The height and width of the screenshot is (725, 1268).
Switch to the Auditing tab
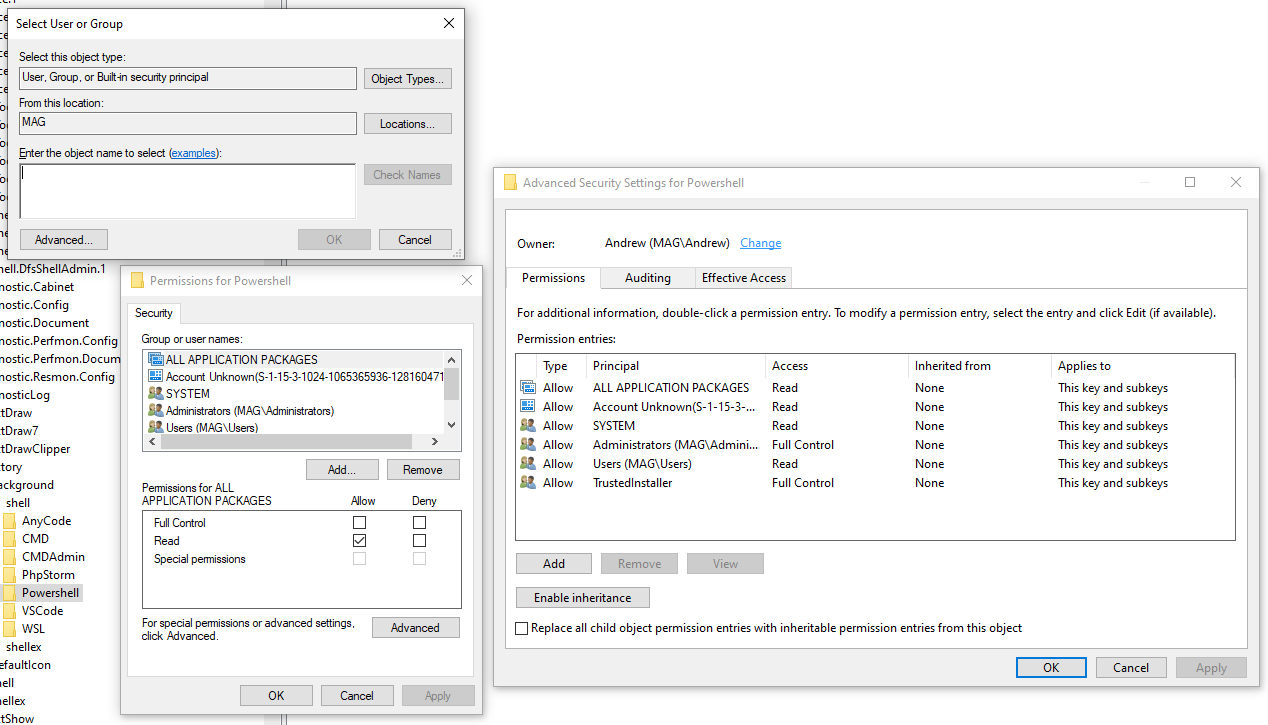click(647, 277)
